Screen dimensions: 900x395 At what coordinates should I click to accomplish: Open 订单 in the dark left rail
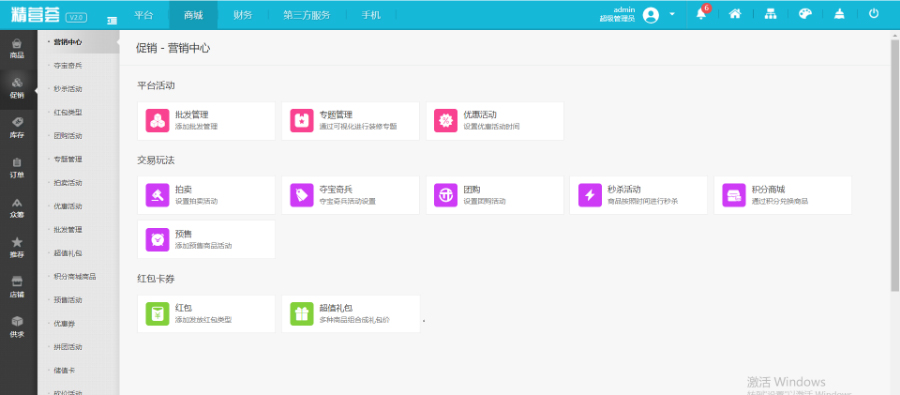(17, 169)
